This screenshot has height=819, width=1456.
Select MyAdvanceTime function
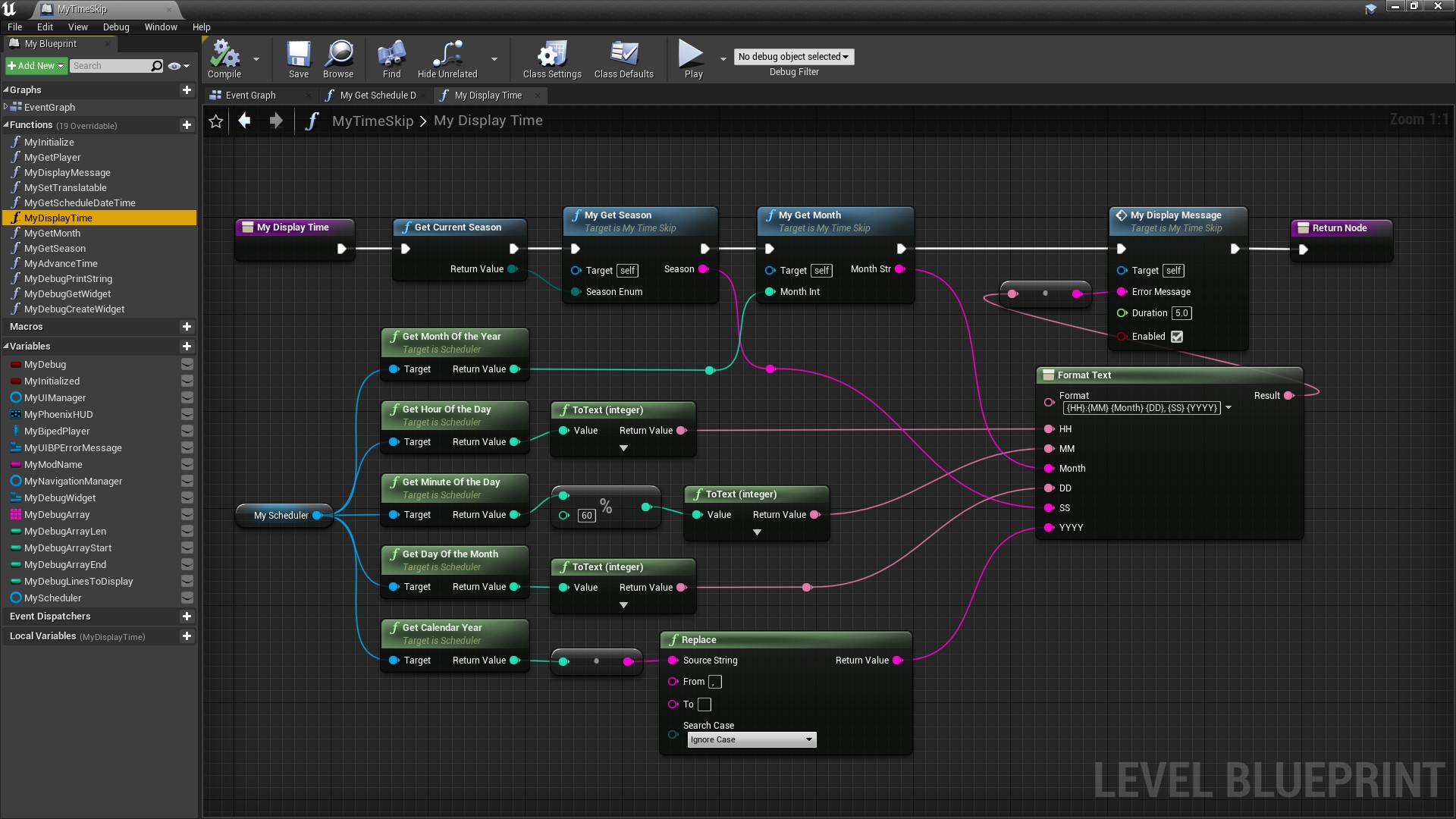point(61,264)
